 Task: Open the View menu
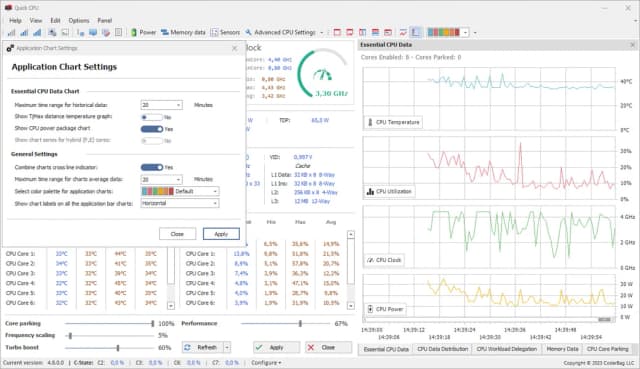[36, 20]
